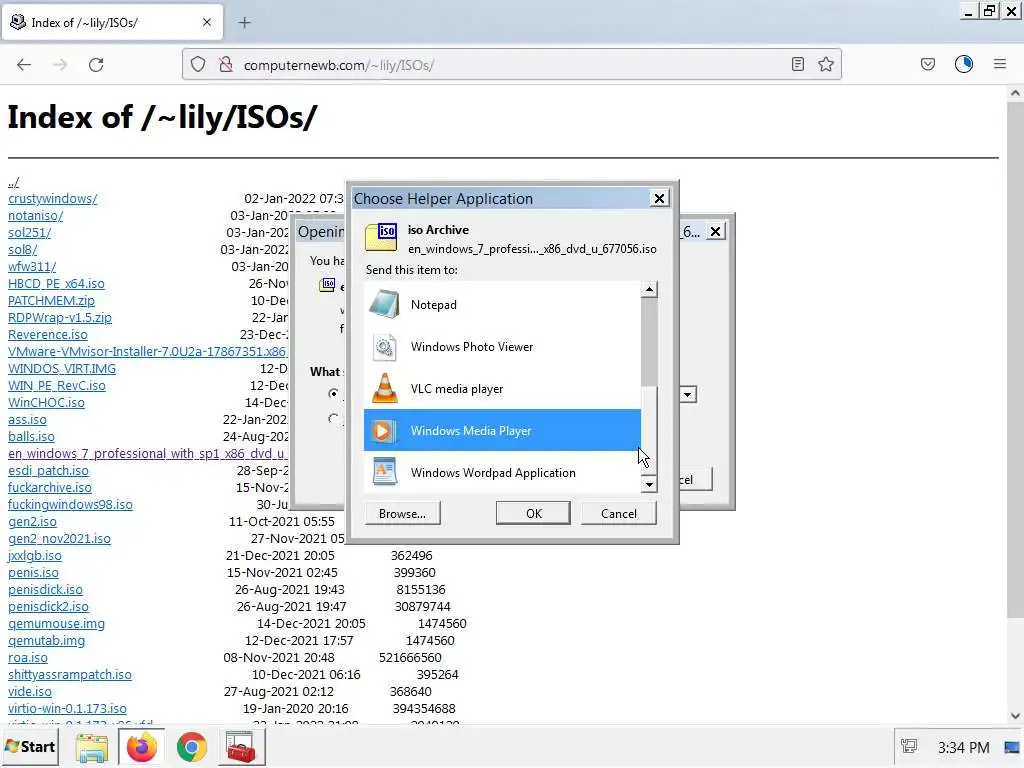
Task: Open wfw311/ directory link
Action: [32, 266]
